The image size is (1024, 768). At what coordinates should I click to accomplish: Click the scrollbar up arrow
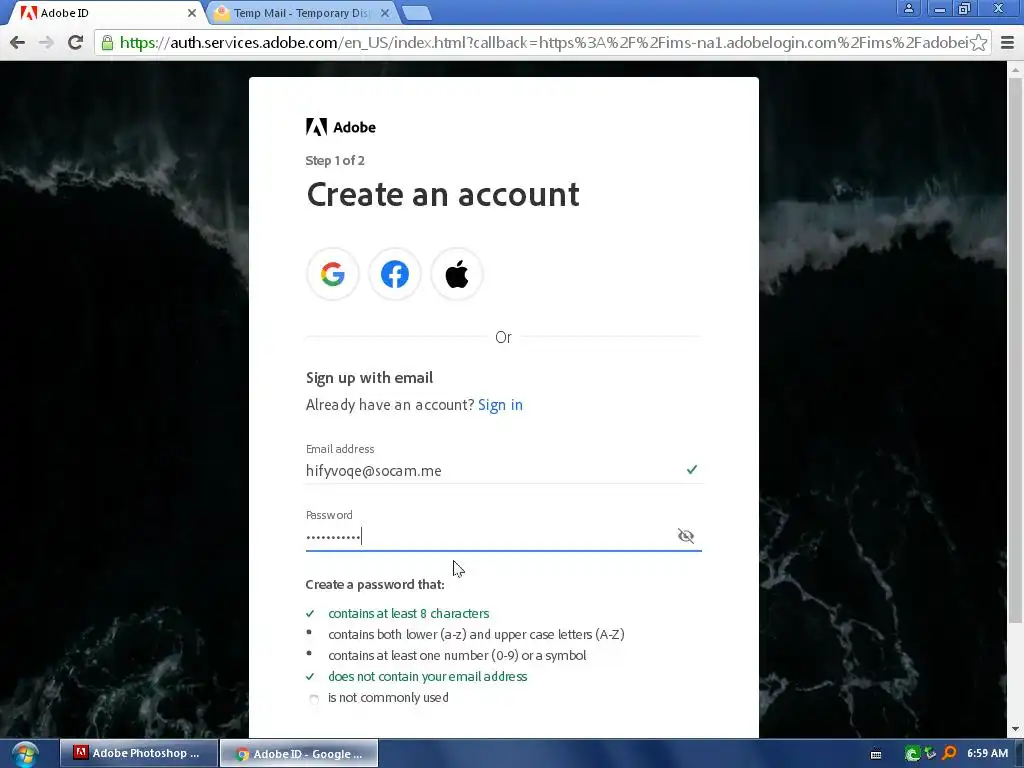pyautogui.click(x=1015, y=69)
